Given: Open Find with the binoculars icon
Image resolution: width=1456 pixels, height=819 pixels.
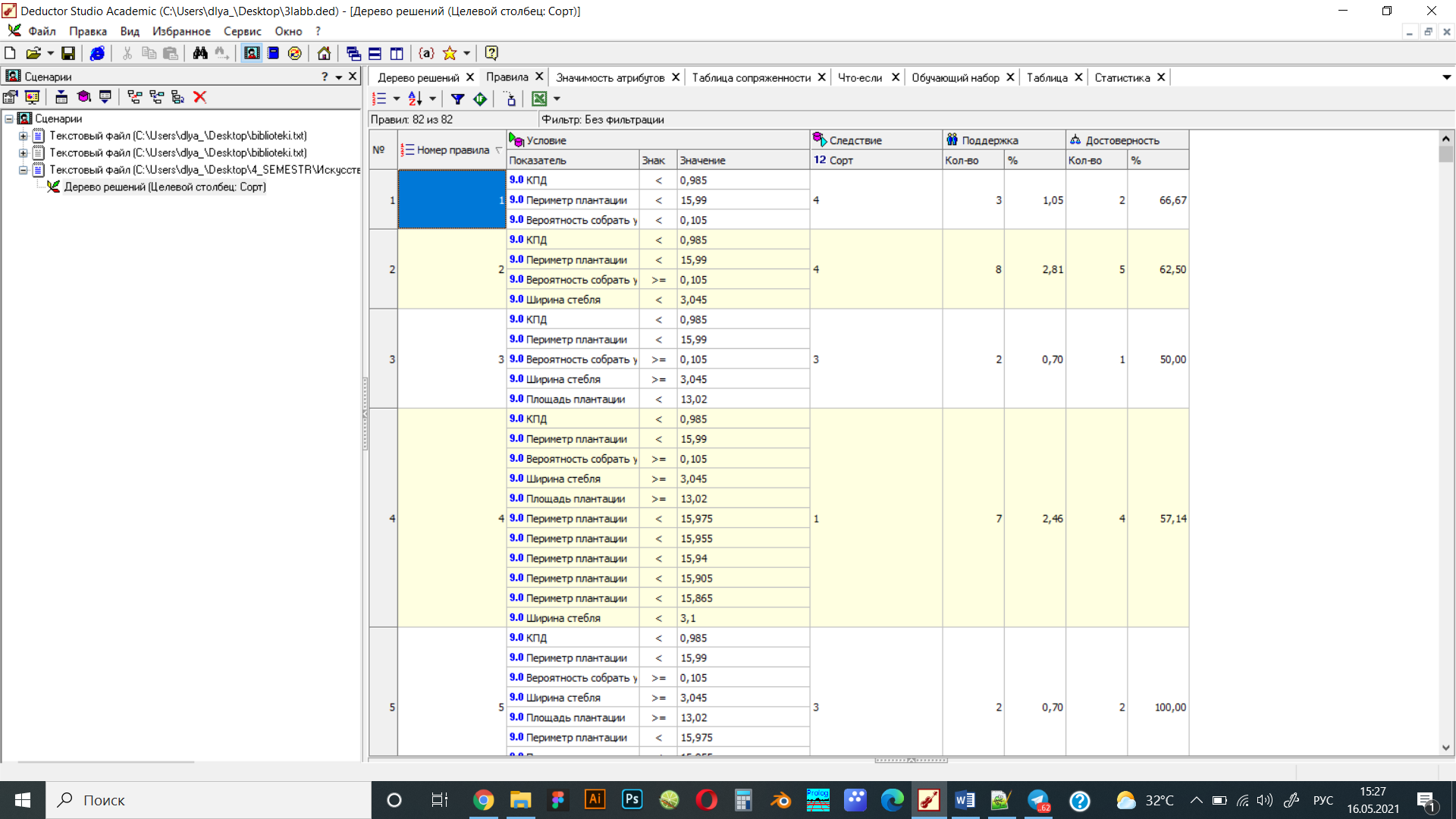Looking at the screenshot, I should 200,53.
